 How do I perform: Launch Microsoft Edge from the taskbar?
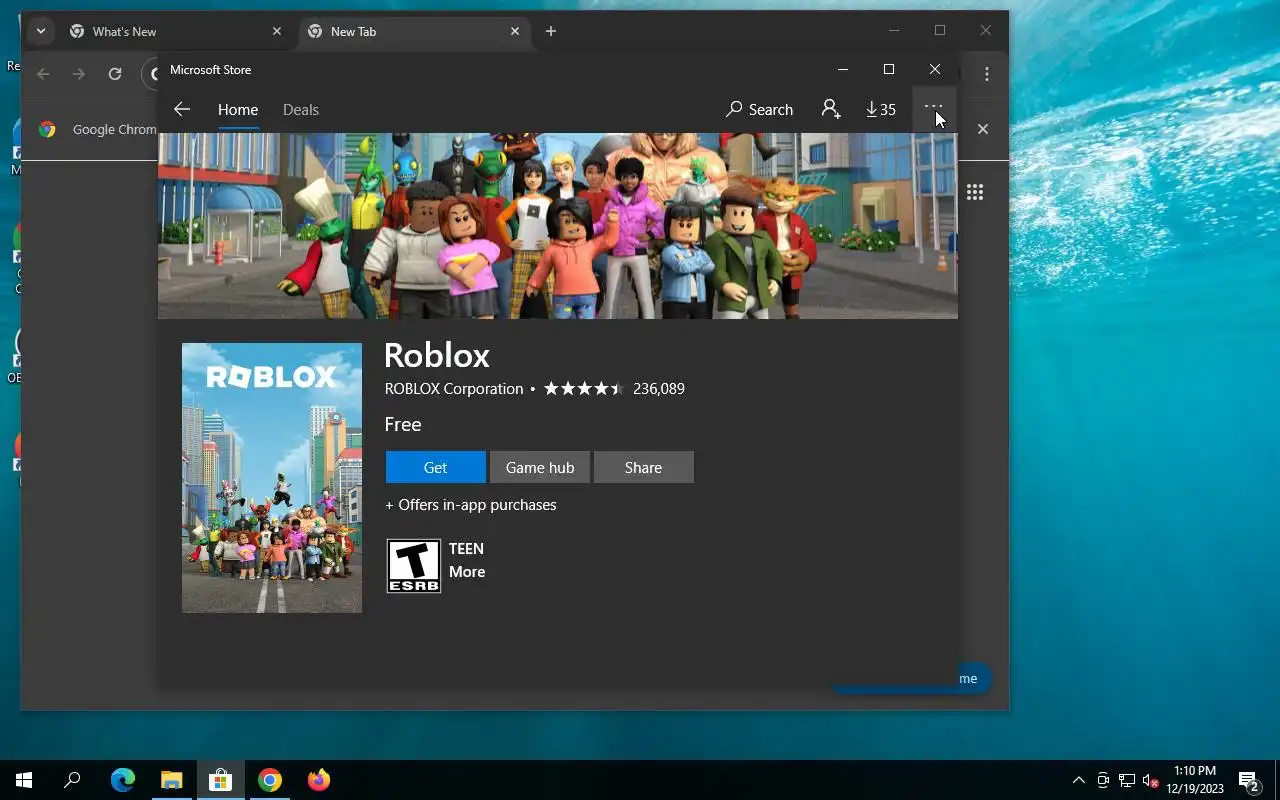pyautogui.click(x=122, y=780)
